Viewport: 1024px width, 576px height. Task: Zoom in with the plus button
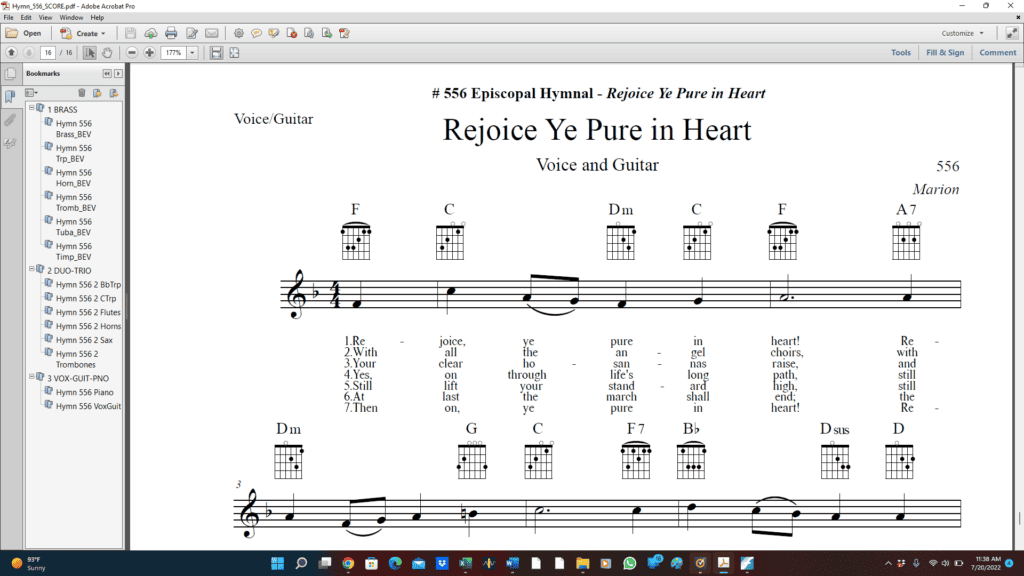tap(150, 52)
